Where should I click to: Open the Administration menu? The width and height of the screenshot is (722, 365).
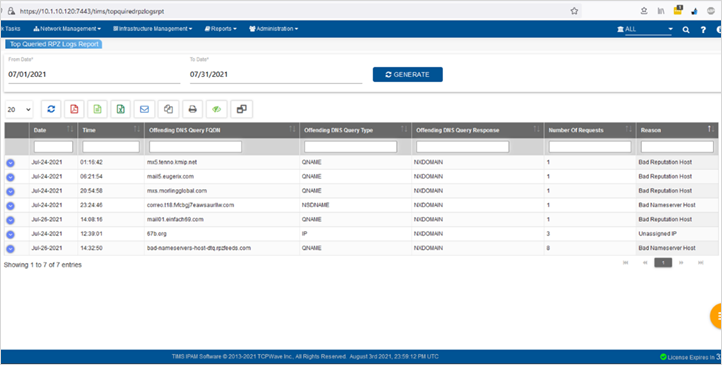click(x=274, y=29)
